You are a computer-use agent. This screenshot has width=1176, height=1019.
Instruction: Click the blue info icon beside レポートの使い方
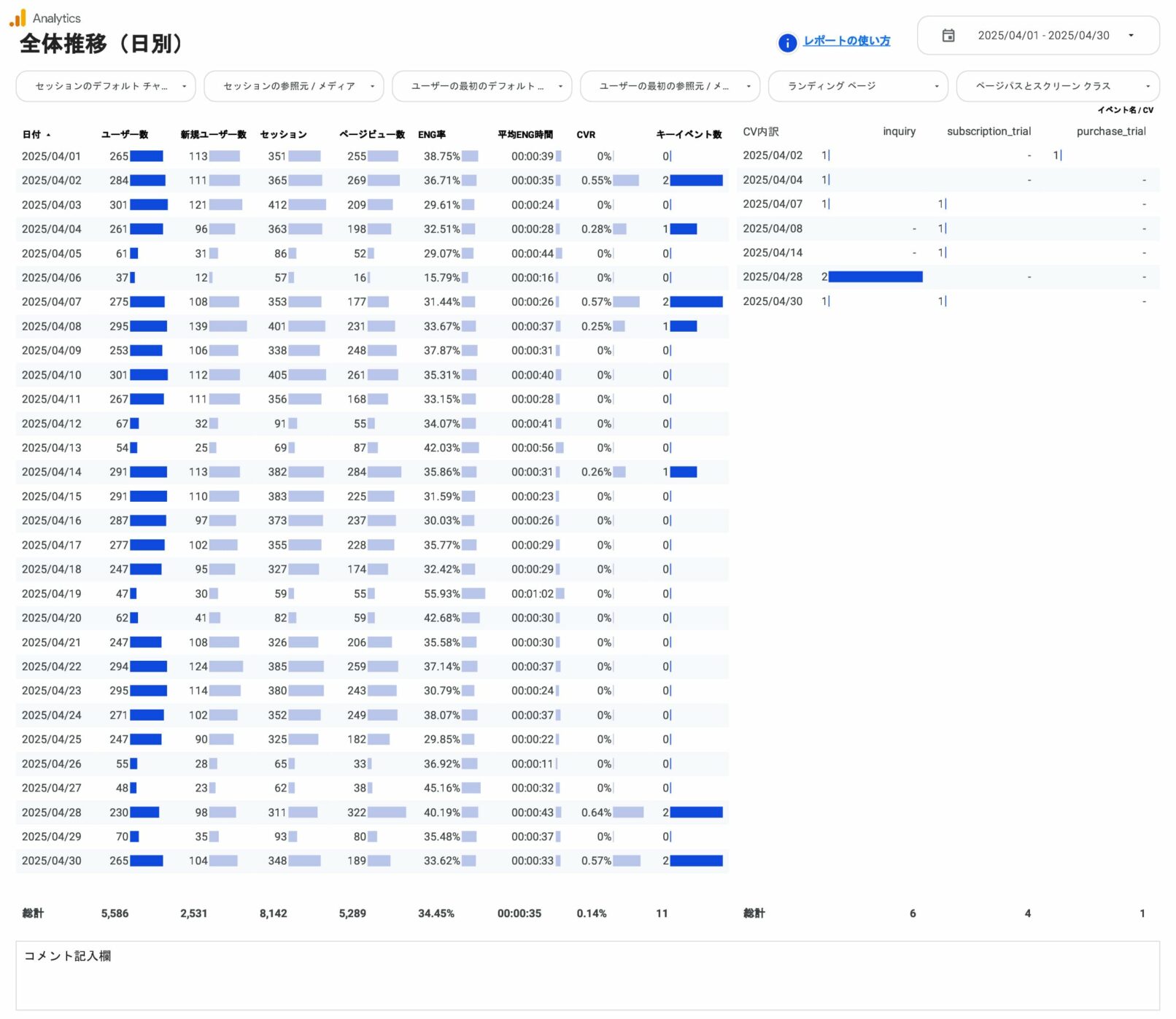786,42
